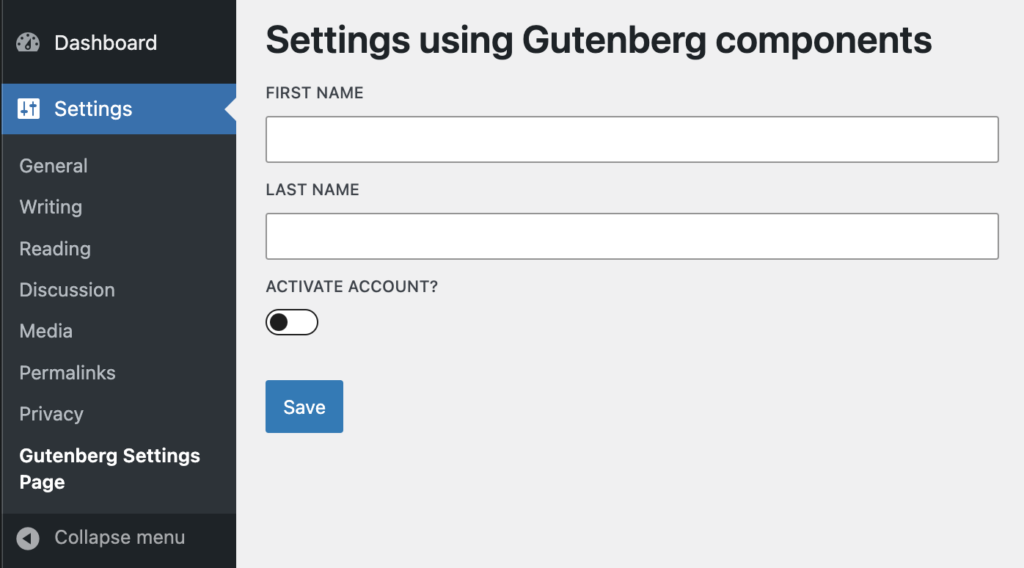
Task: Click the Settings sliders icon in sidebar
Action: [x=29, y=109]
